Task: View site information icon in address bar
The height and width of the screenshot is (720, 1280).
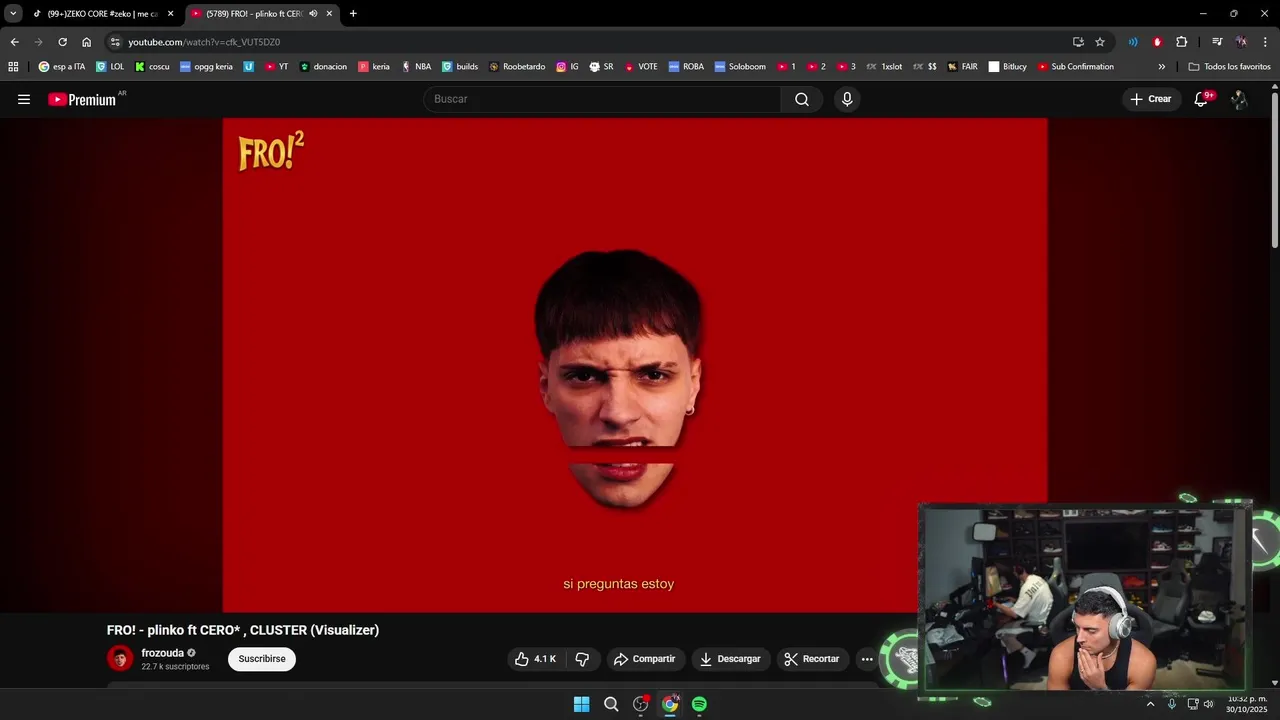Action: (116, 42)
